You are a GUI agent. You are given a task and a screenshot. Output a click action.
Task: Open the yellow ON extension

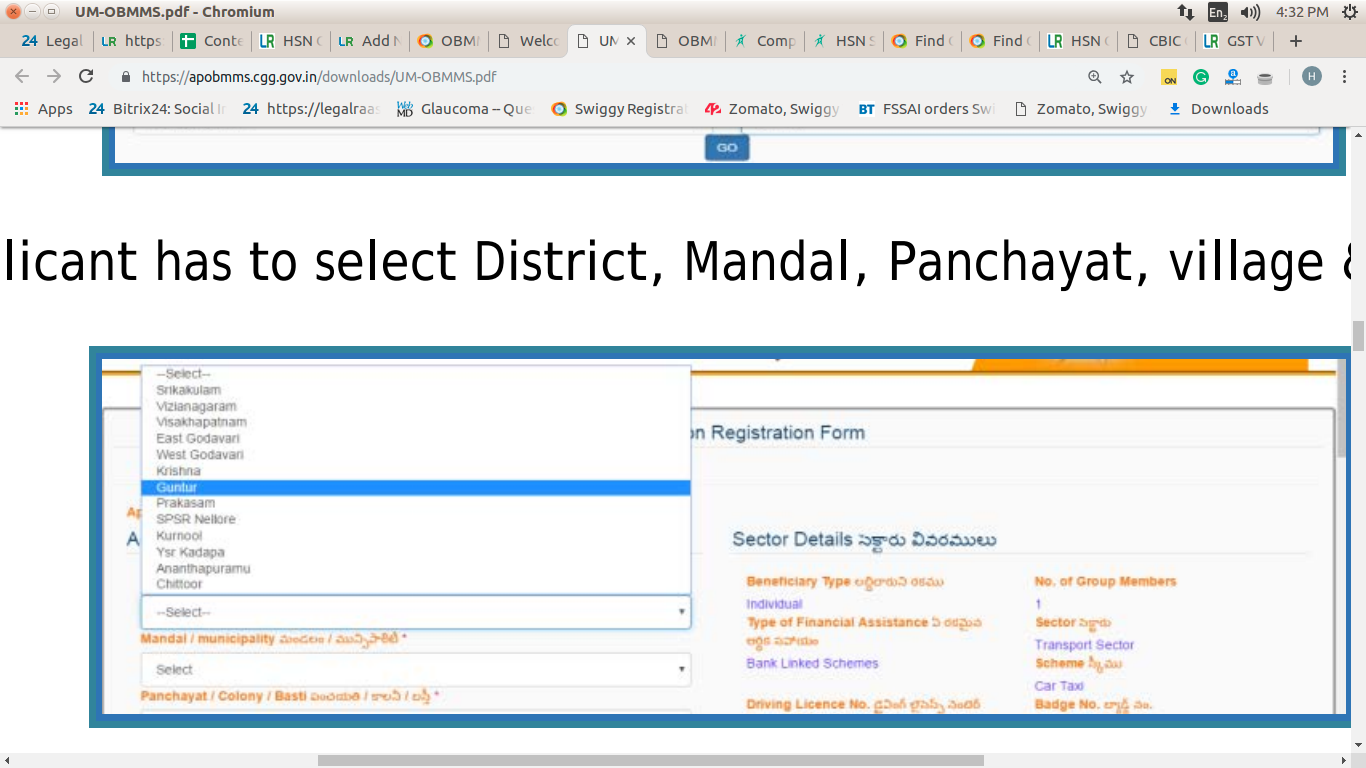pos(1169,77)
